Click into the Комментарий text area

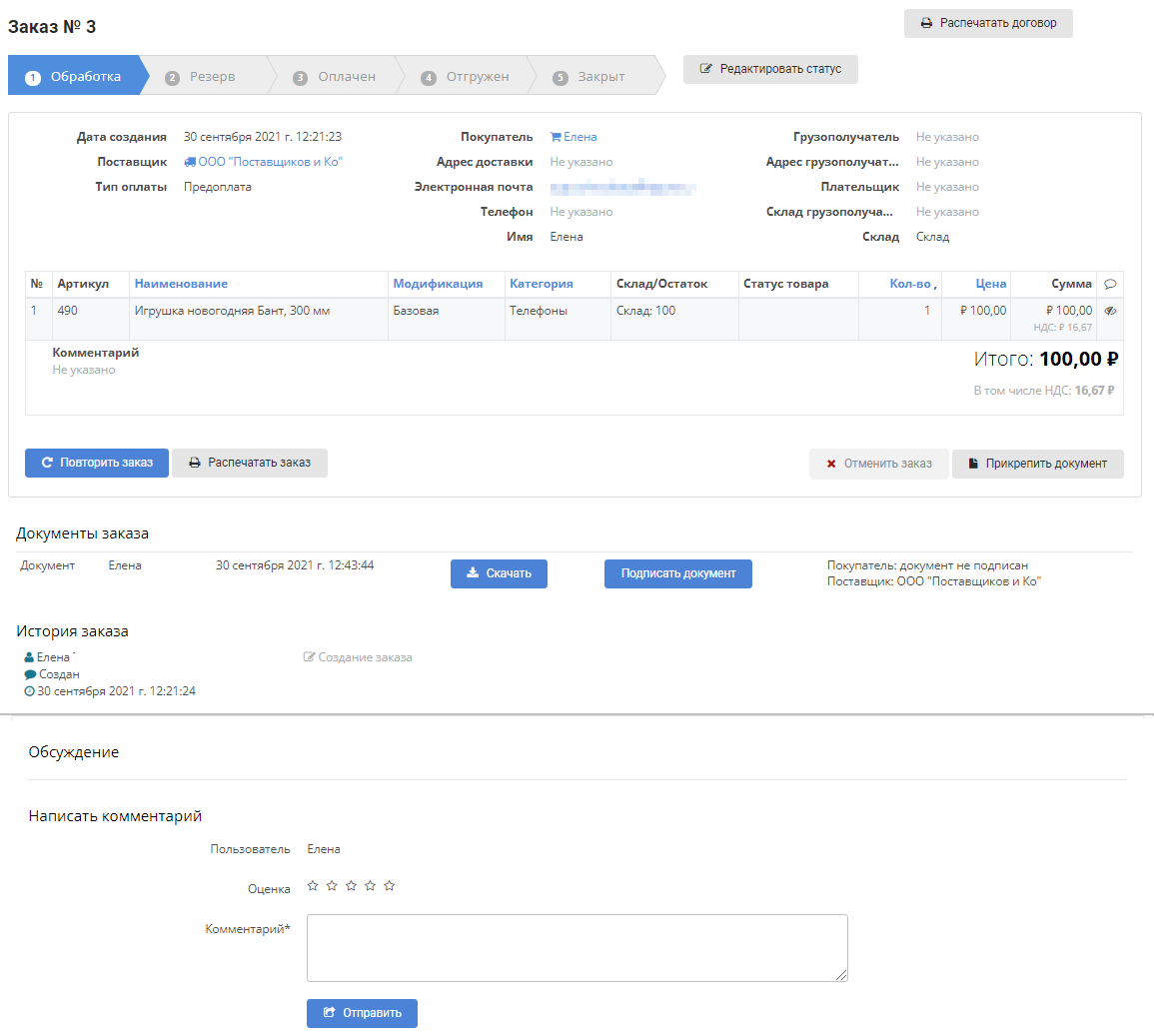577,947
